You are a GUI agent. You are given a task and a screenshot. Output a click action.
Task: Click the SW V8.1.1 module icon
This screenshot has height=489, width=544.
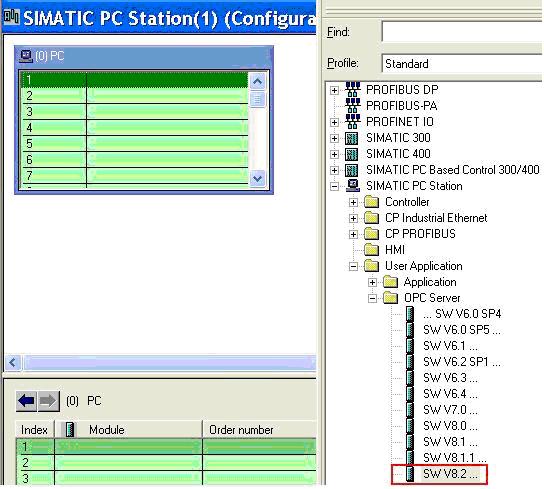[410, 457]
